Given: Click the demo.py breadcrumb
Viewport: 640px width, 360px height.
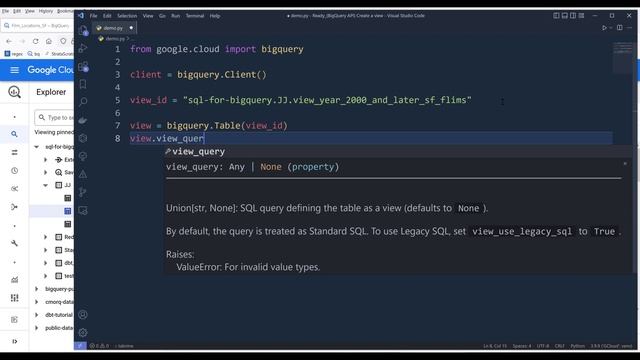Looking at the screenshot, I should point(115,38).
